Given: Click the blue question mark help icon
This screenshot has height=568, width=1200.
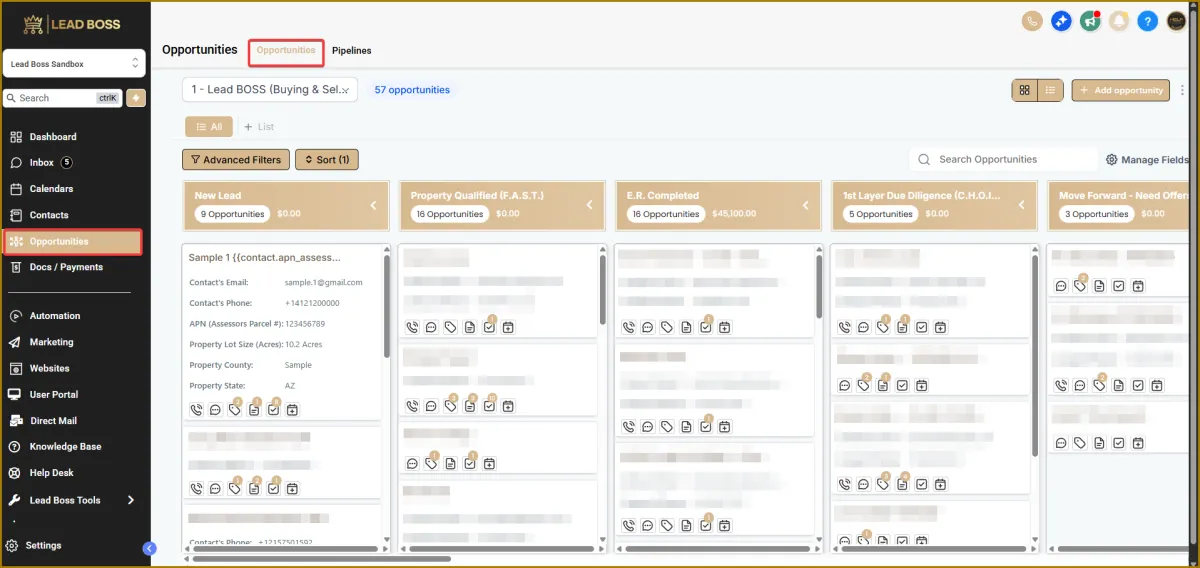Looking at the screenshot, I should [1148, 20].
